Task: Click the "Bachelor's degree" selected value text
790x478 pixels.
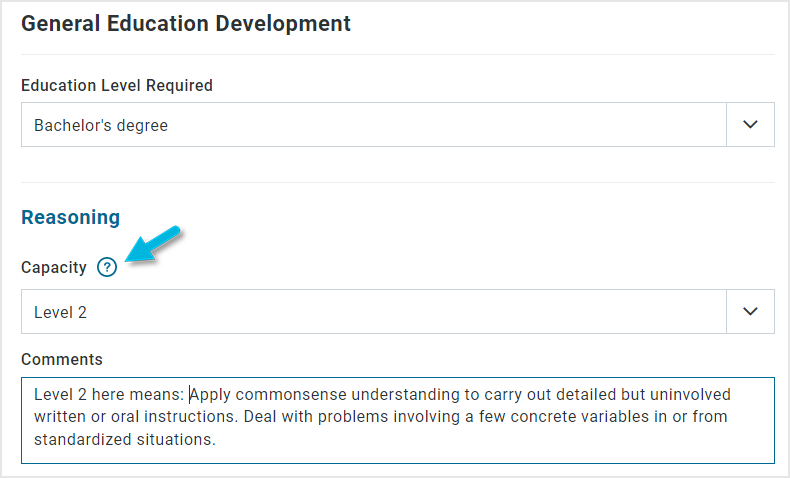Action: pyautogui.click(x=101, y=125)
